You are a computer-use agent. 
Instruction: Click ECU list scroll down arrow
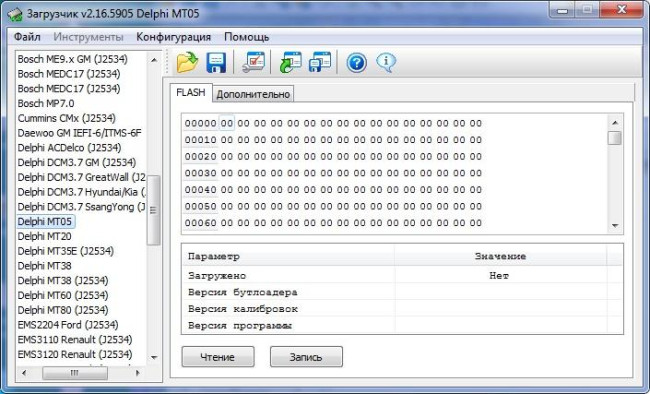[154, 357]
